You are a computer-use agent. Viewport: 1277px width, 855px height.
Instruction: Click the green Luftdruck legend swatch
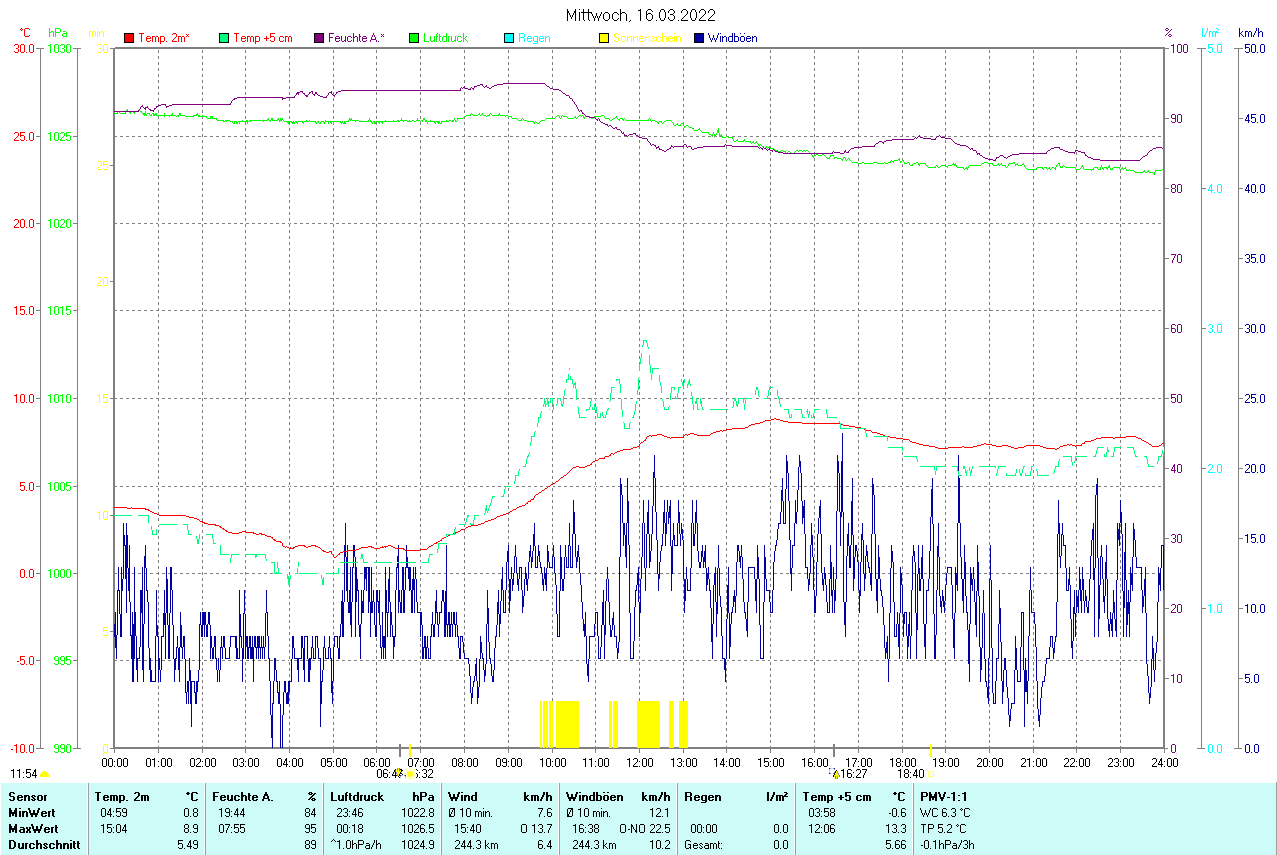[x=414, y=38]
